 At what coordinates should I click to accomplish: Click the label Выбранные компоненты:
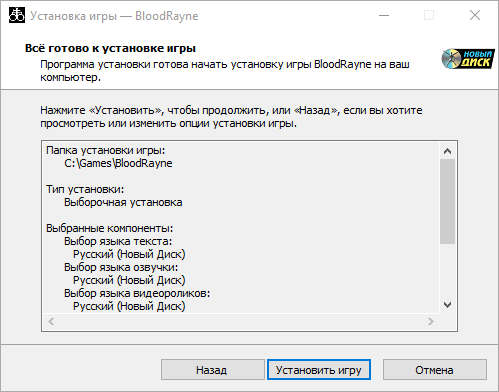tap(110, 228)
